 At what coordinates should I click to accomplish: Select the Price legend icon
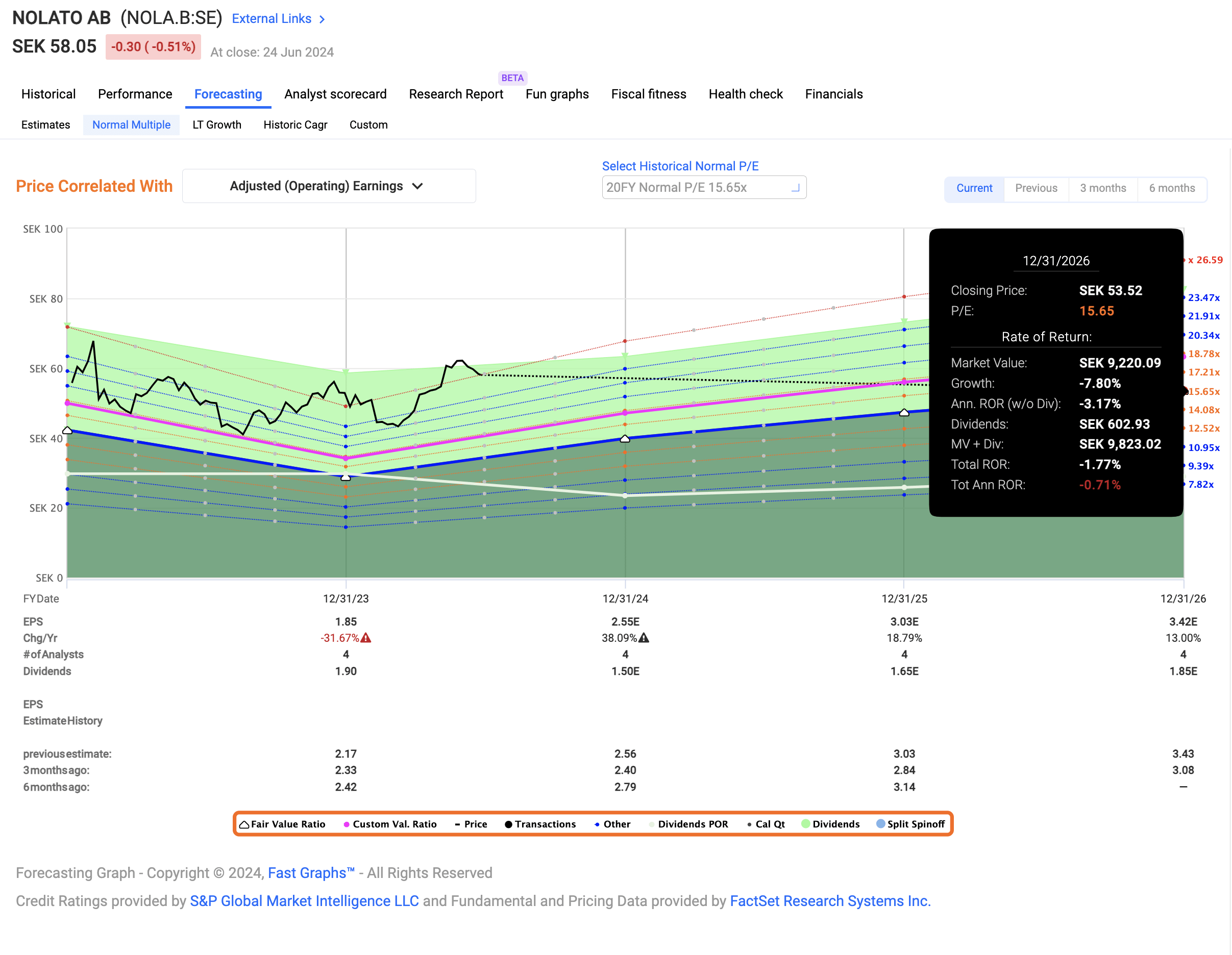(458, 824)
